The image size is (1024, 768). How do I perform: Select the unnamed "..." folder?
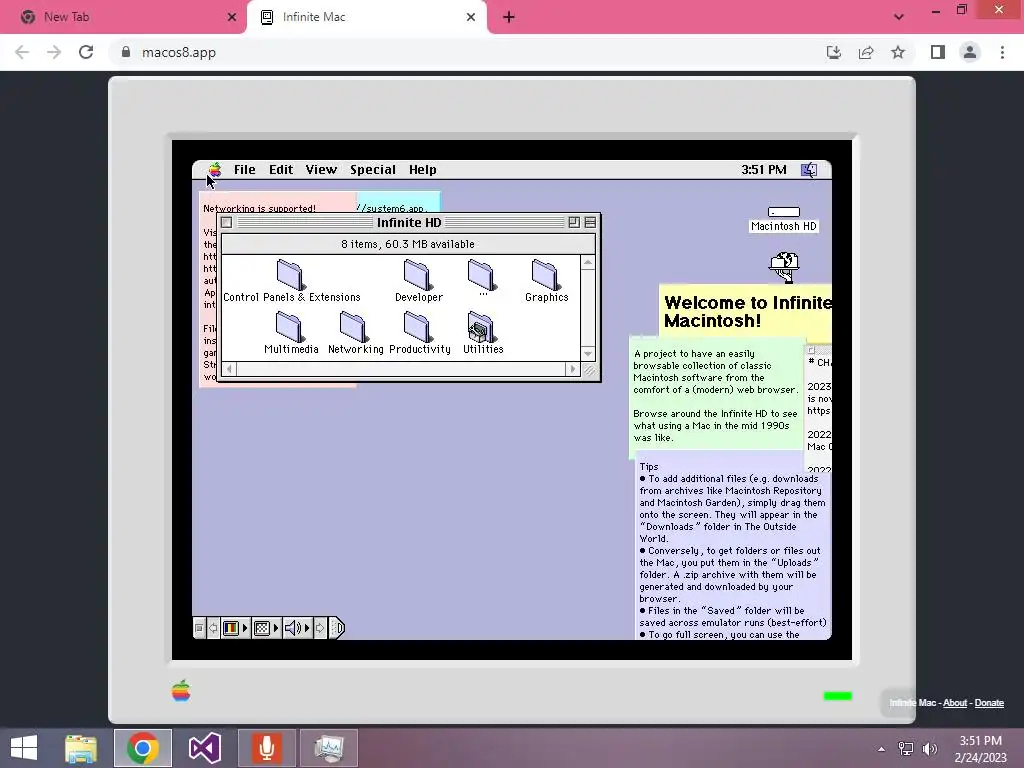(x=481, y=276)
